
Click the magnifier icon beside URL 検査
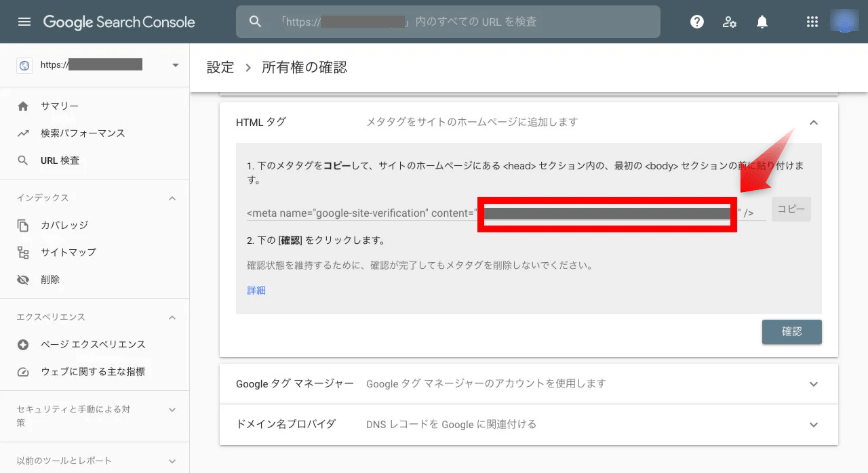[x=23, y=161]
